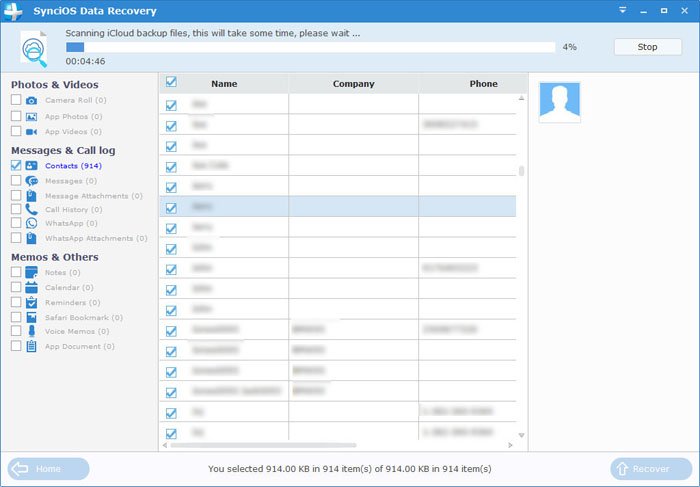Select the Messages (0) category label
The width and height of the screenshot is (700, 487).
71,181
